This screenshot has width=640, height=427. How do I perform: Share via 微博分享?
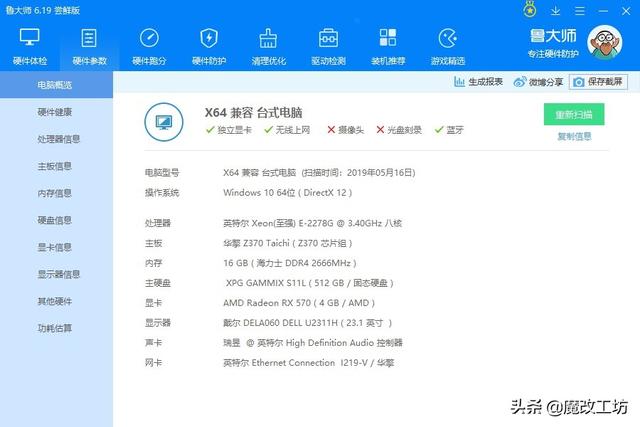click(x=538, y=82)
